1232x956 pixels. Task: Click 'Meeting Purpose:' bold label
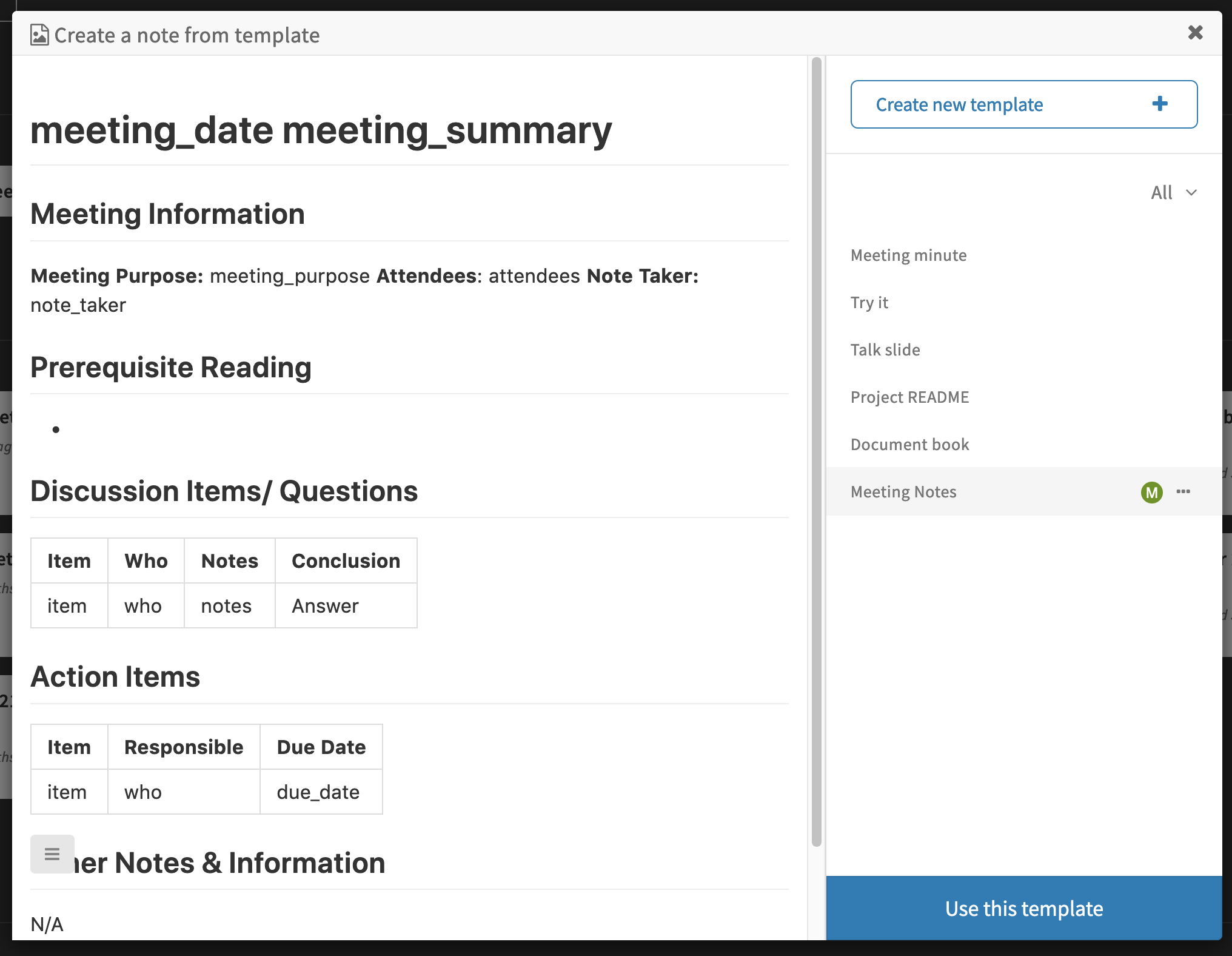117,276
